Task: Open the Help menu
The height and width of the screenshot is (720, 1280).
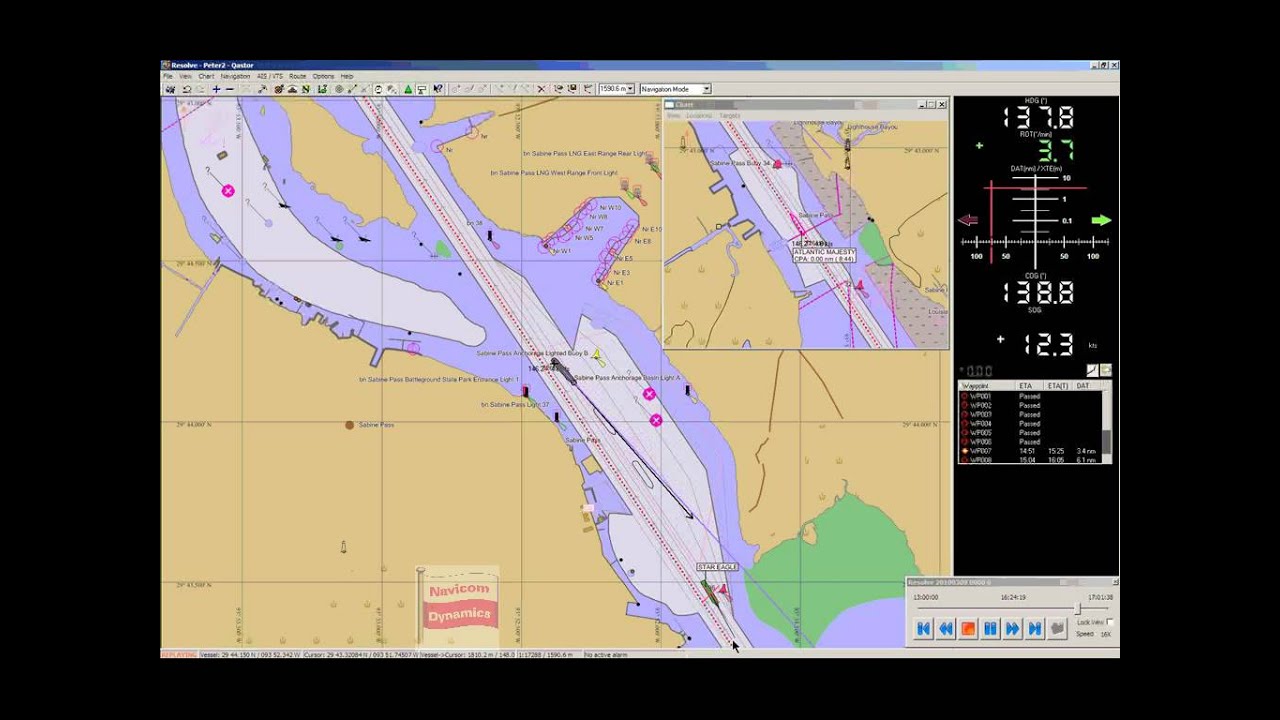Action: coord(347,76)
